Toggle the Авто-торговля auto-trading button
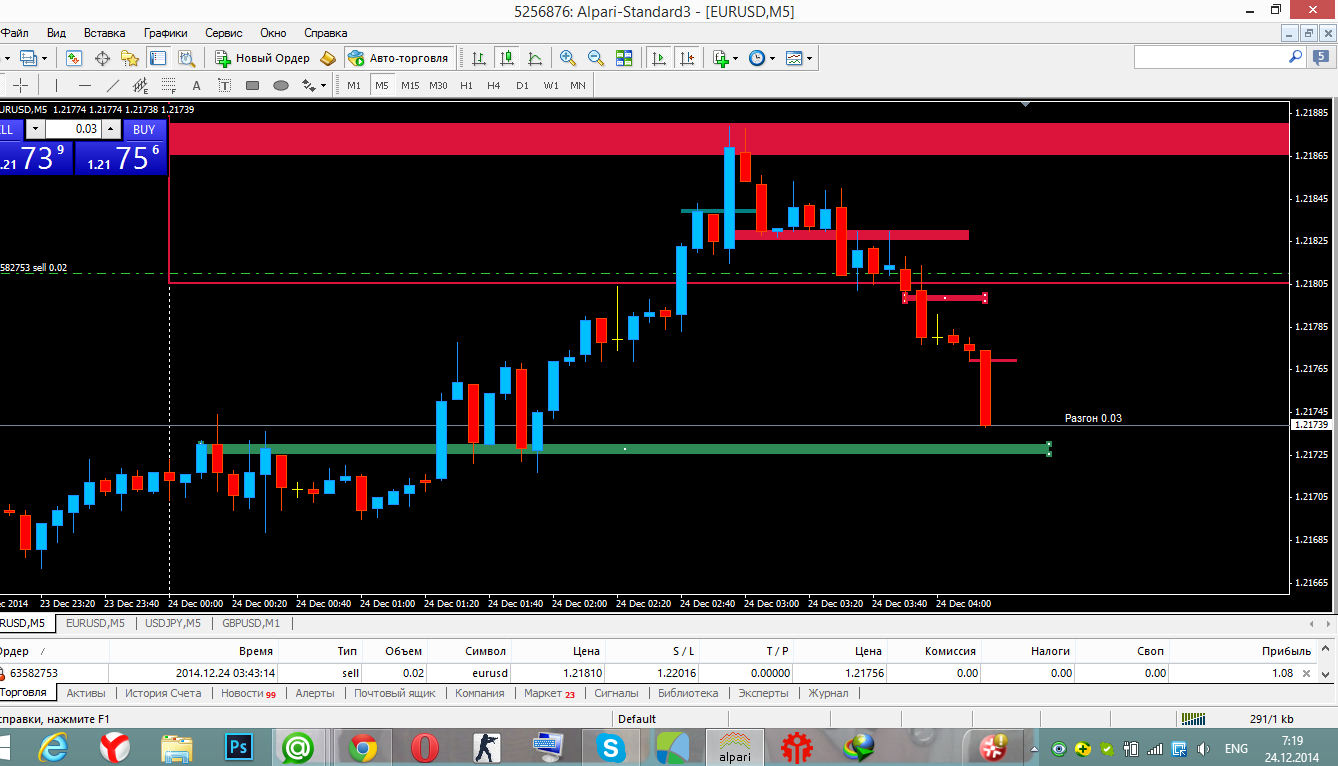Image resolution: width=1338 pixels, height=766 pixels. (400, 58)
